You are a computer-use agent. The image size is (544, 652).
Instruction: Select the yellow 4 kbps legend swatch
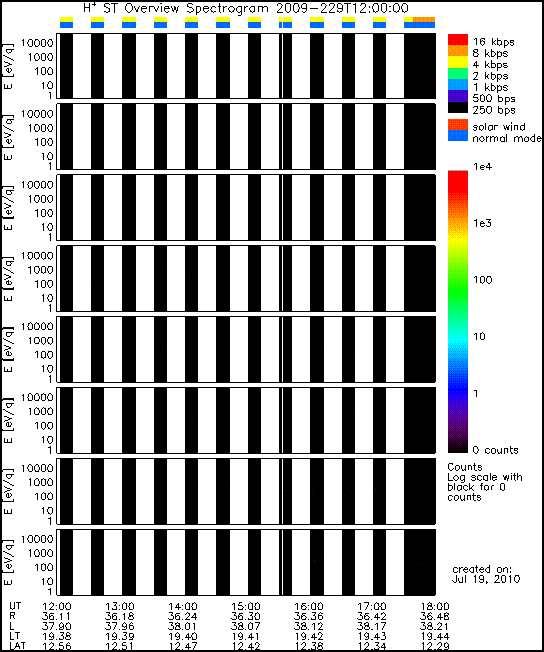click(458, 62)
